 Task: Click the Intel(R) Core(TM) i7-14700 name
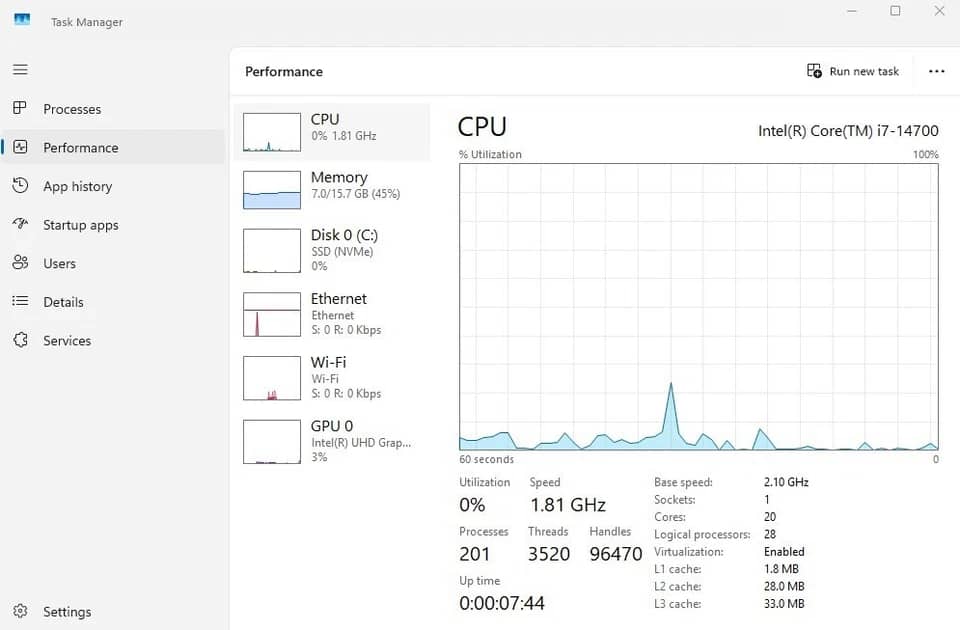click(848, 131)
